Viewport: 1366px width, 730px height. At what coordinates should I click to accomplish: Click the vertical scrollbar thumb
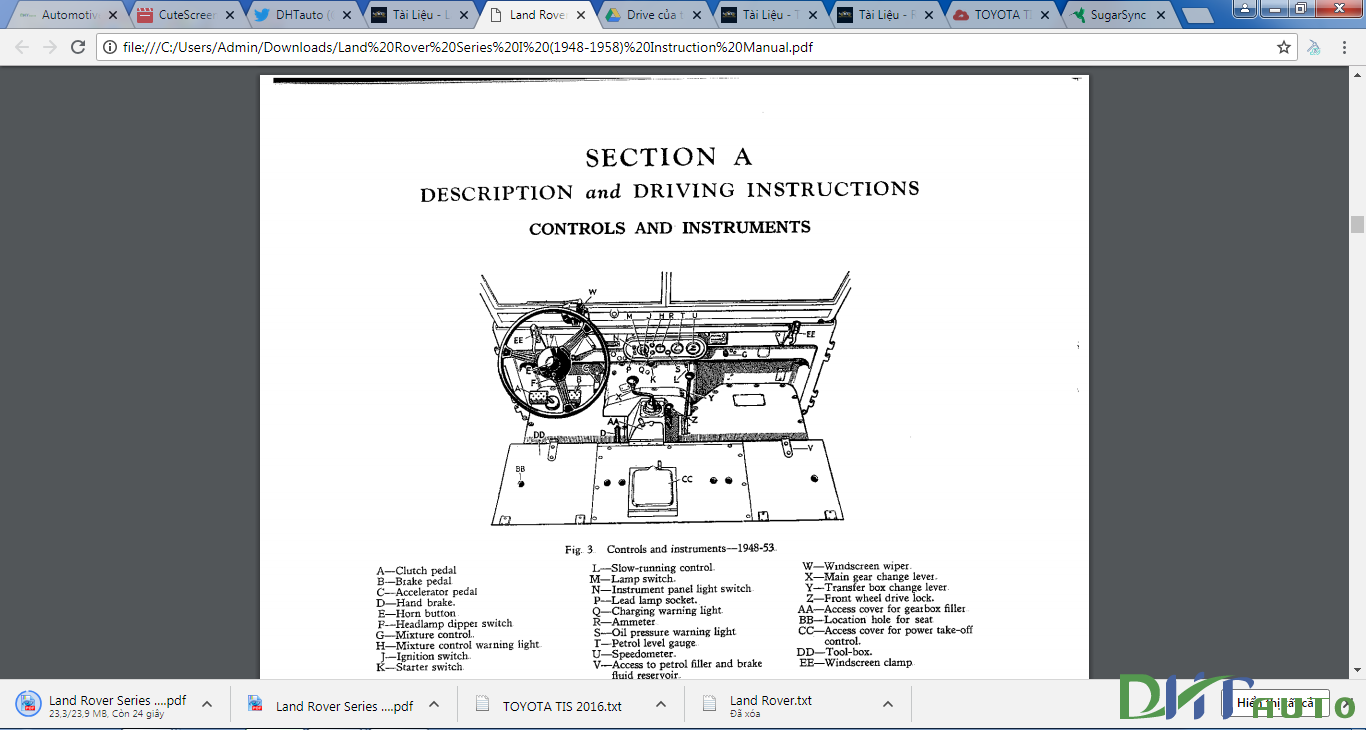(1357, 224)
